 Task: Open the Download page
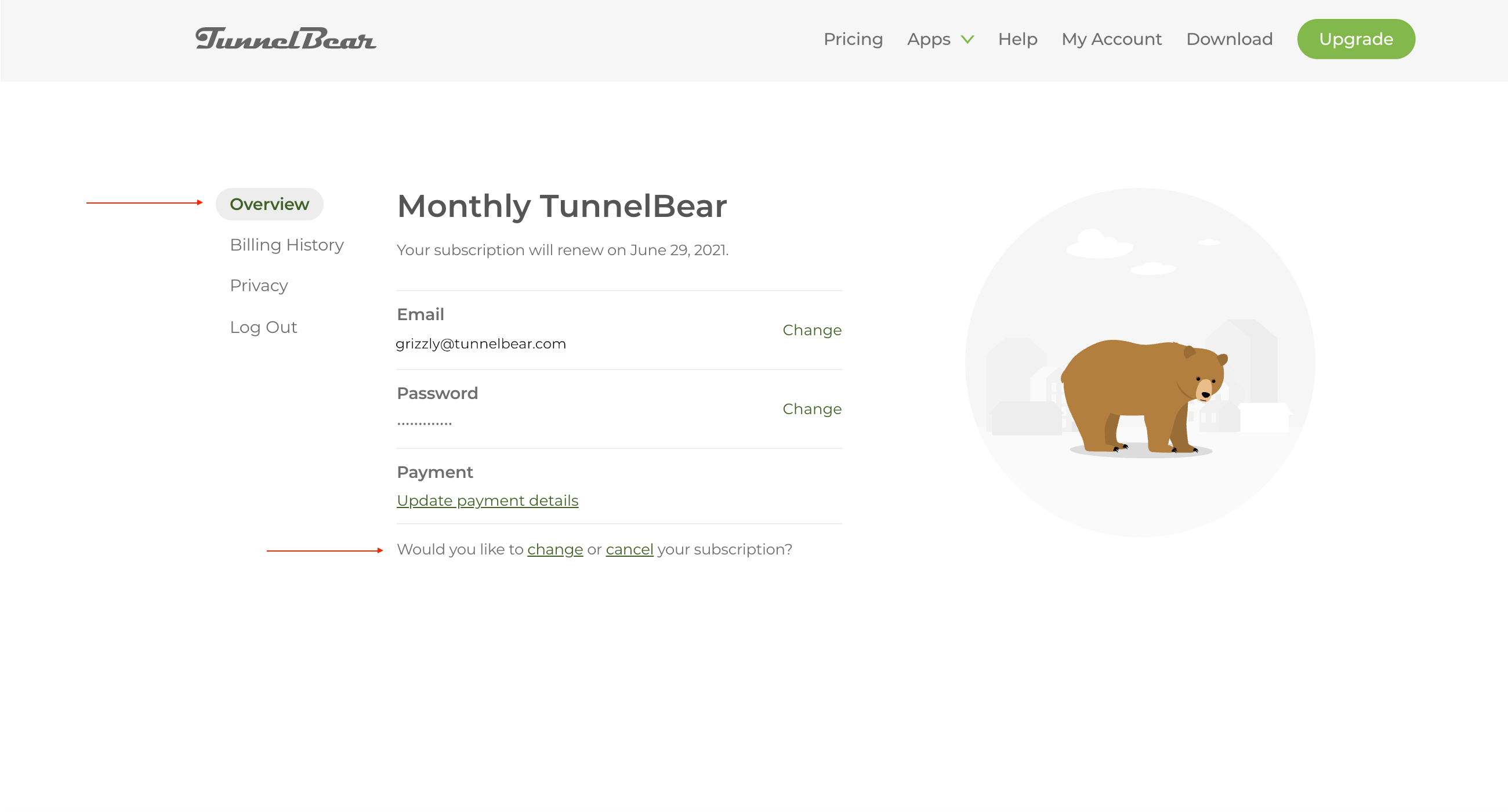tap(1230, 39)
